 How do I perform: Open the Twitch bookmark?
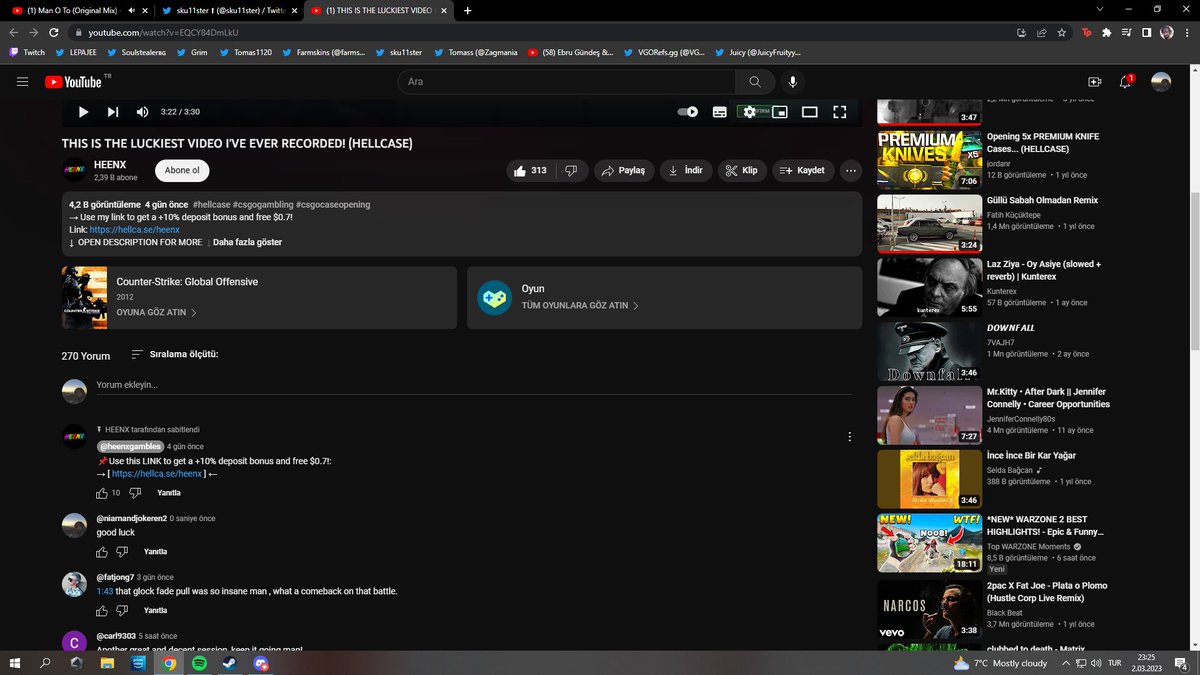(x=27, y=52)
